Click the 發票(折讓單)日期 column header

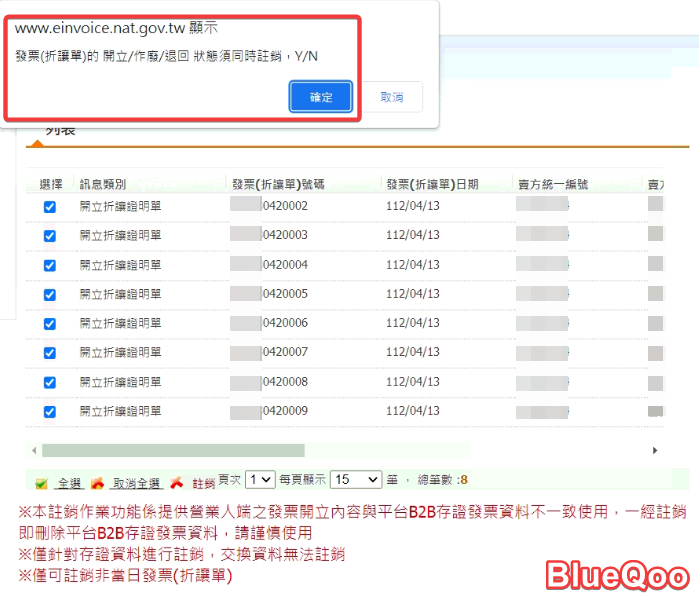point(432,184)
